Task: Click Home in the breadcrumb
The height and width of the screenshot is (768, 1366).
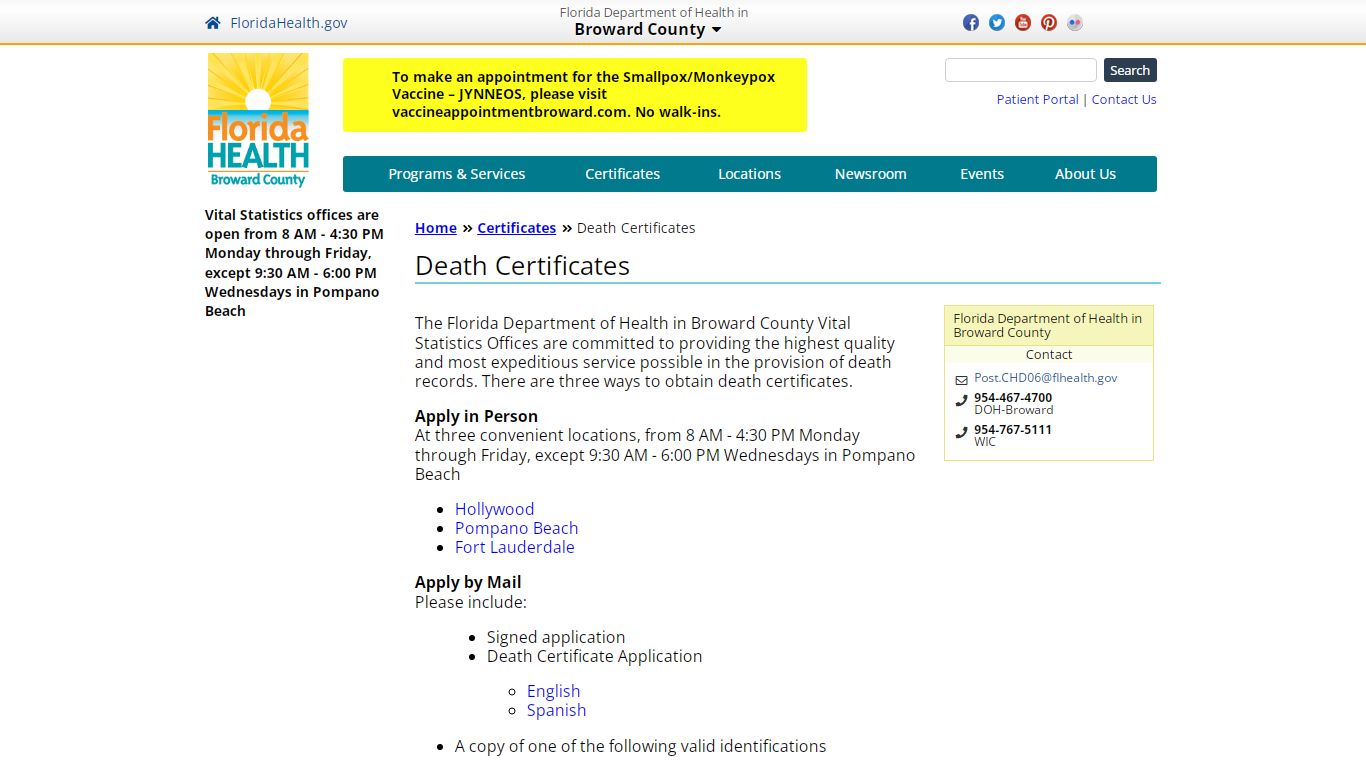Action: pos(436,228)
